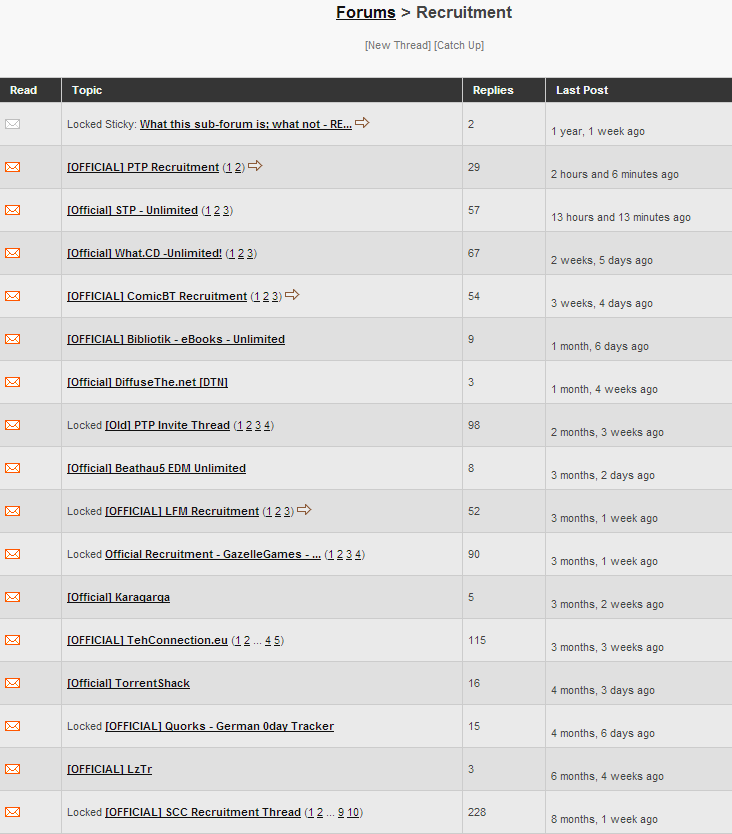Open the [Official] What.CD -Unlimited! thread
Viewport: 732px width, 834px height.
(145, 254)
